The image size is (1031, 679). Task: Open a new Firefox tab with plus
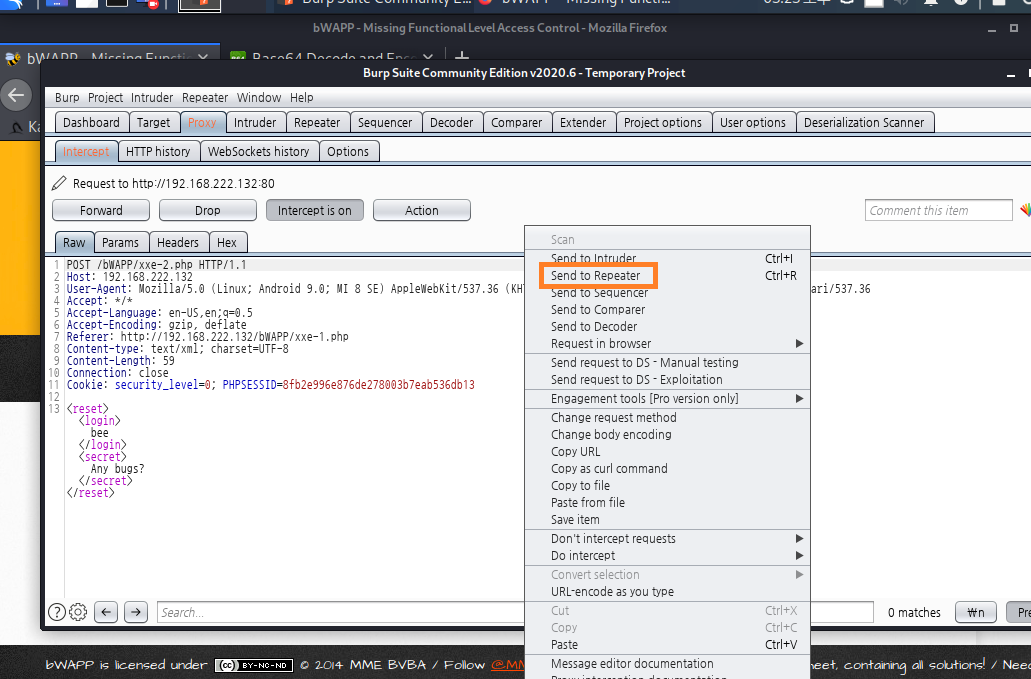pyautogui.click(x=462, y=57)
